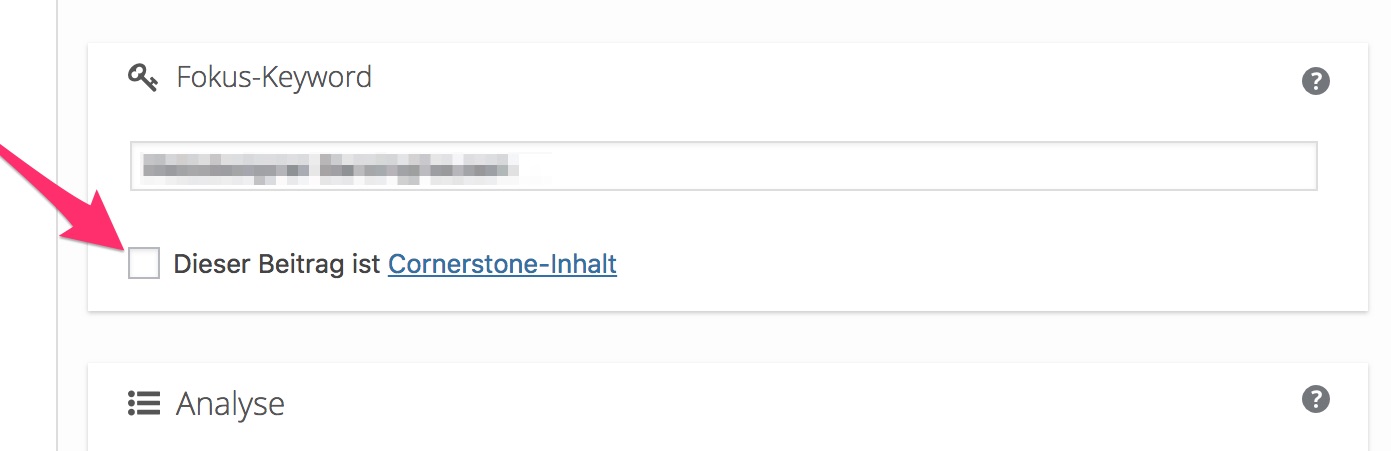Open the Cornerstone-Inhalt link
The height and width of the screenshot is (451, 1391).
[x=502, y=264]
